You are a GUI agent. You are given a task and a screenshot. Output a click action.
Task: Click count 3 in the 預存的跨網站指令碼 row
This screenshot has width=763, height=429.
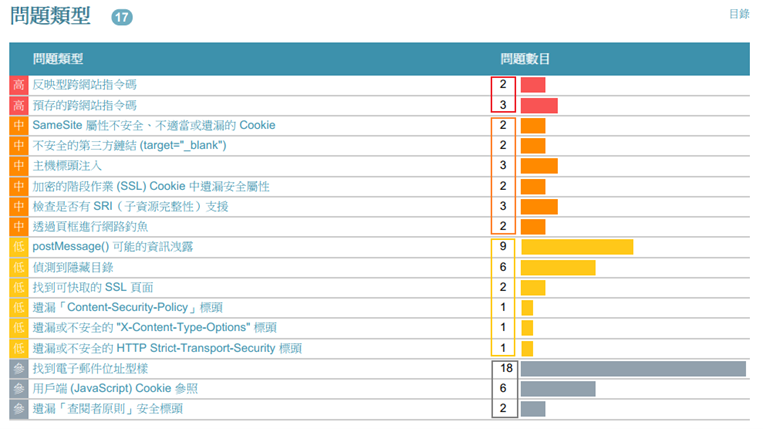pyautogui.click(x=503, y=105)
